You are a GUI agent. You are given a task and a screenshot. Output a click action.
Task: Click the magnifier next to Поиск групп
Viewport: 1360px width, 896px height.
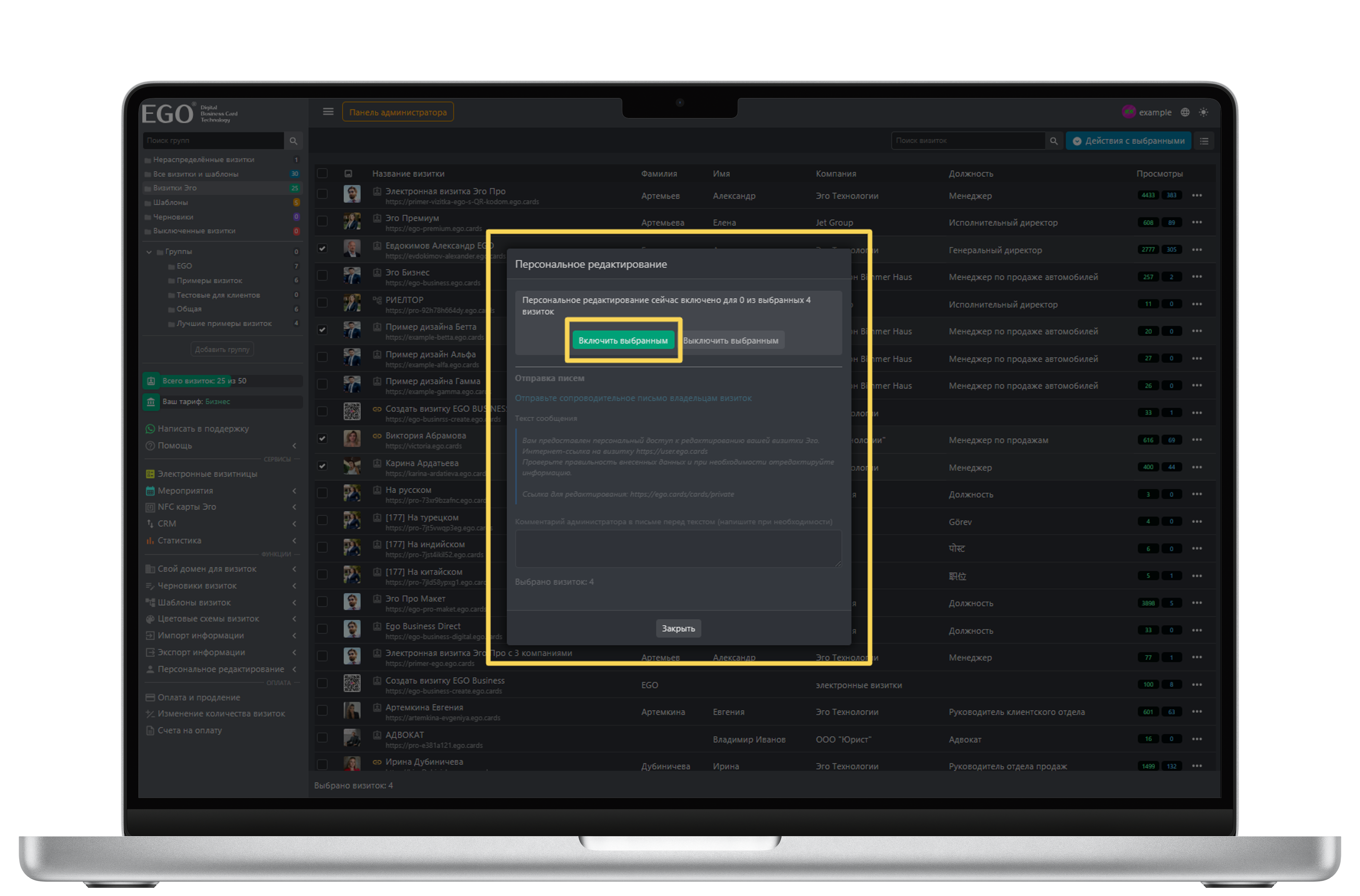click(x=293, y=141)
